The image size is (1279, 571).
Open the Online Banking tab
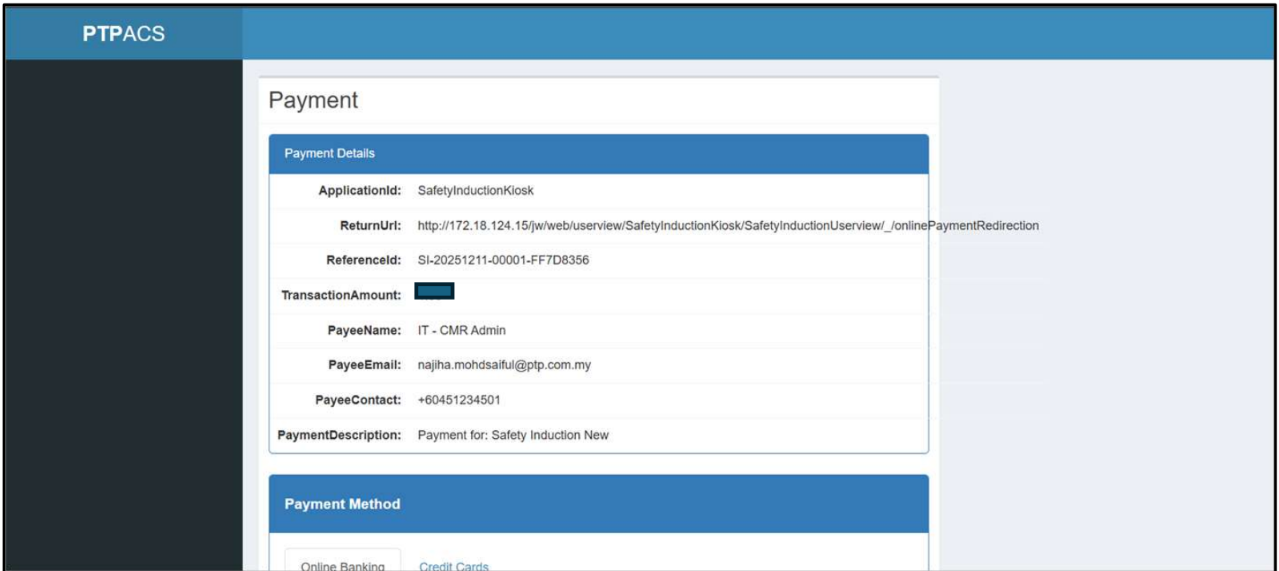(x=343, y=560)
